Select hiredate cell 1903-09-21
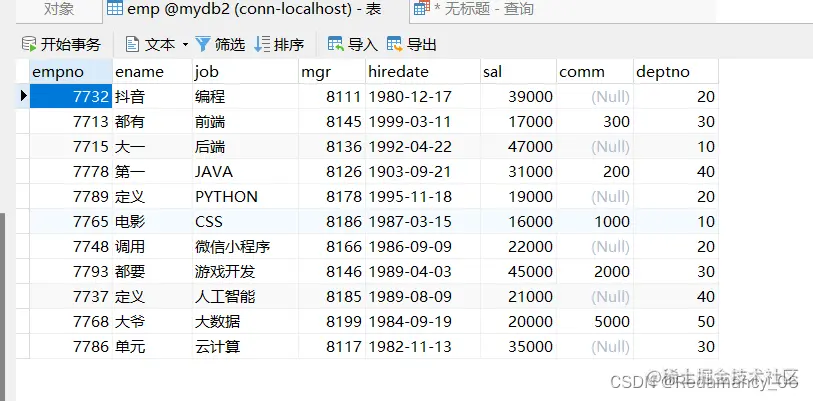 click(423, 171)
